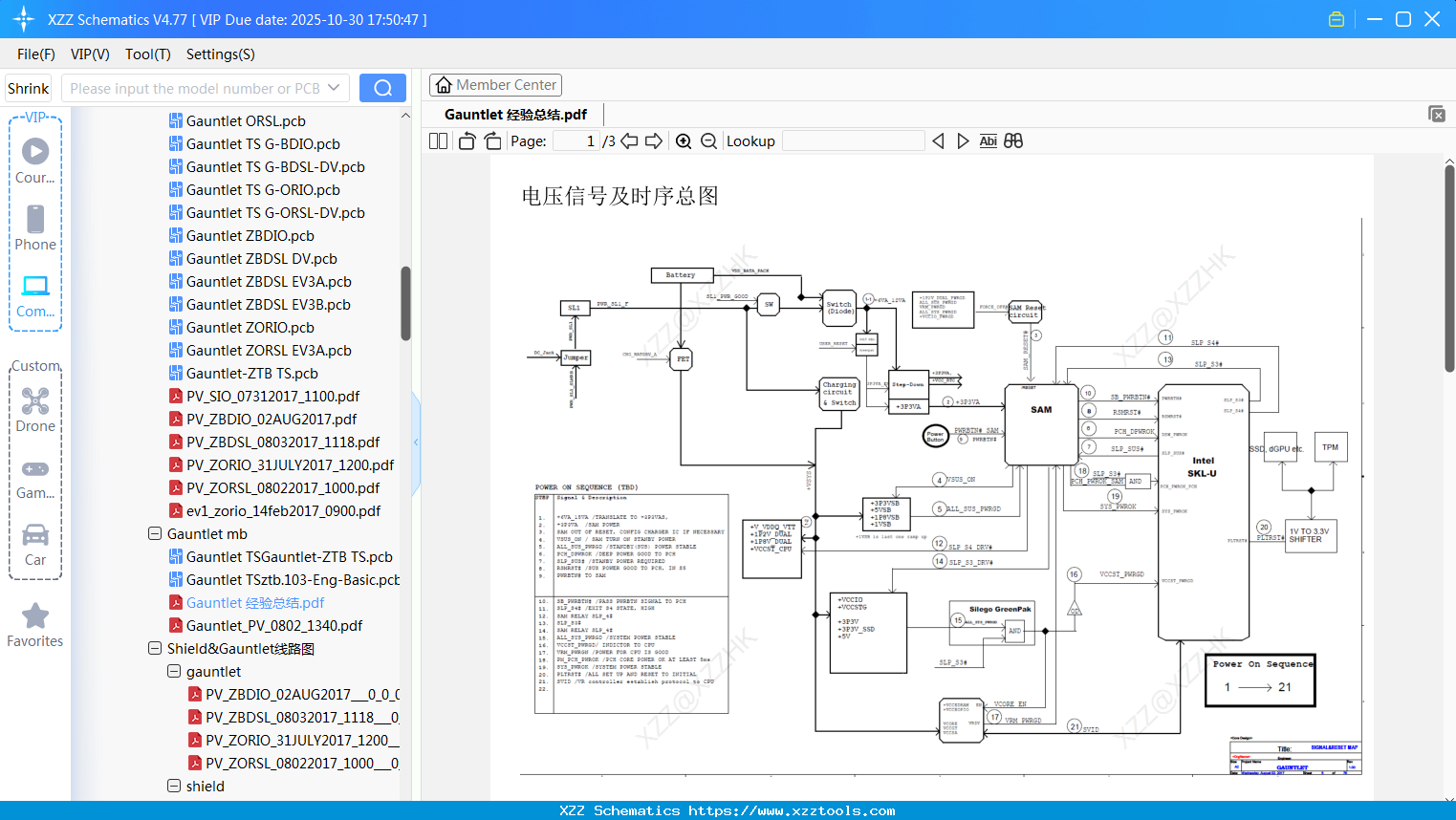Screen dimensions: 1456x820
Task: Toggle Abi text match option
Action: tap(989, 140)
